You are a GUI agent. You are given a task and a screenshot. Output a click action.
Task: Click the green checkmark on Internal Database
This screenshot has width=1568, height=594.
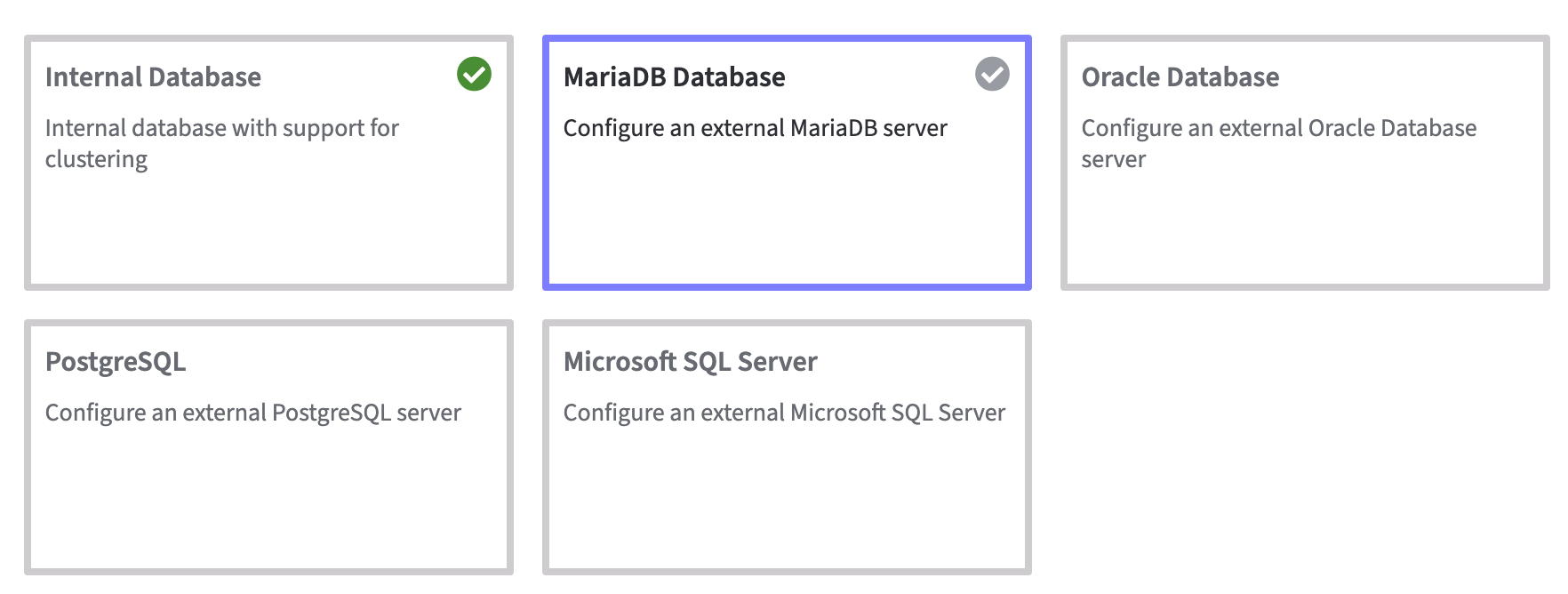474,74
